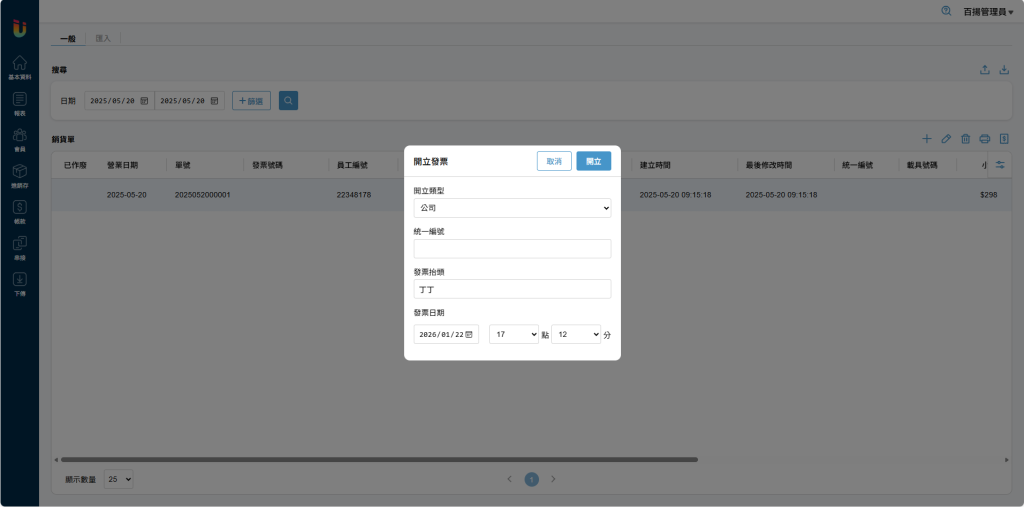Click the home icon for 基本資料
The image size is (1024, 507).
pyautogui.click(x=19, y=64)
